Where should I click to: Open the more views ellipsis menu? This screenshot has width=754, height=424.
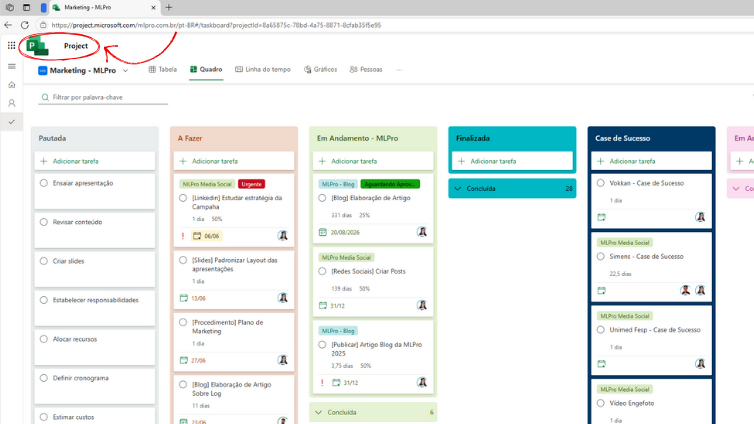click(x=399, y=70)
